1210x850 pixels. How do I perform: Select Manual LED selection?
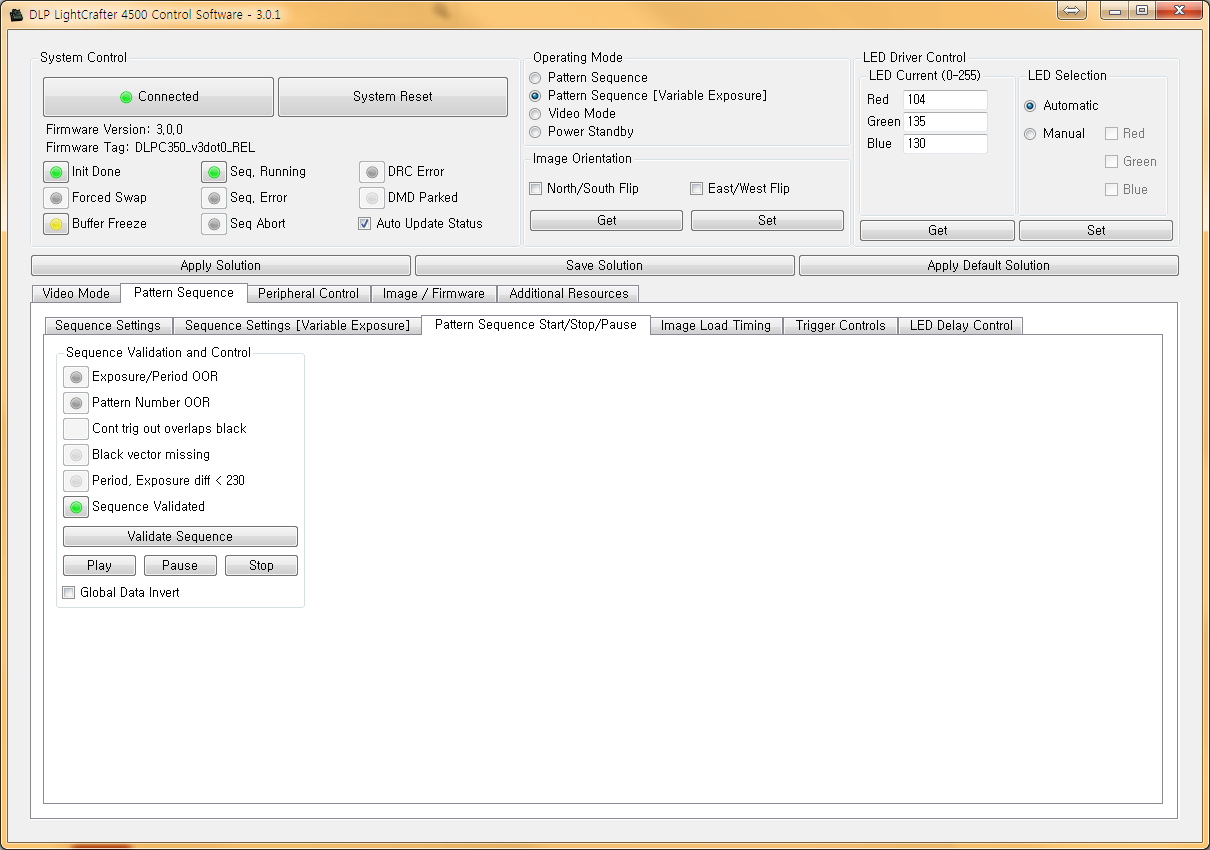1031,134
